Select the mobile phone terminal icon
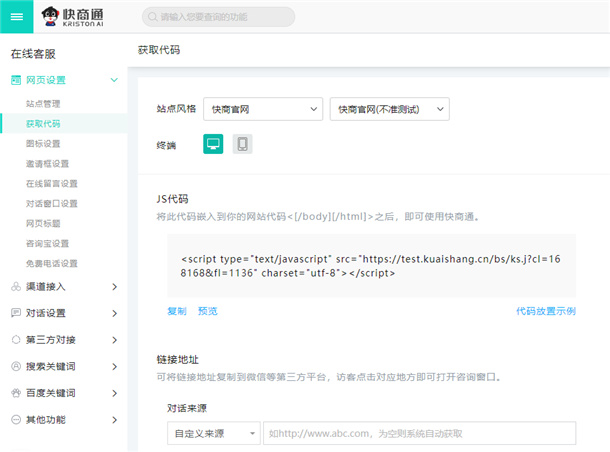Image resolution: width=610 pixels, height=452 pixels. pyautogui.click(x=242, y=144)
